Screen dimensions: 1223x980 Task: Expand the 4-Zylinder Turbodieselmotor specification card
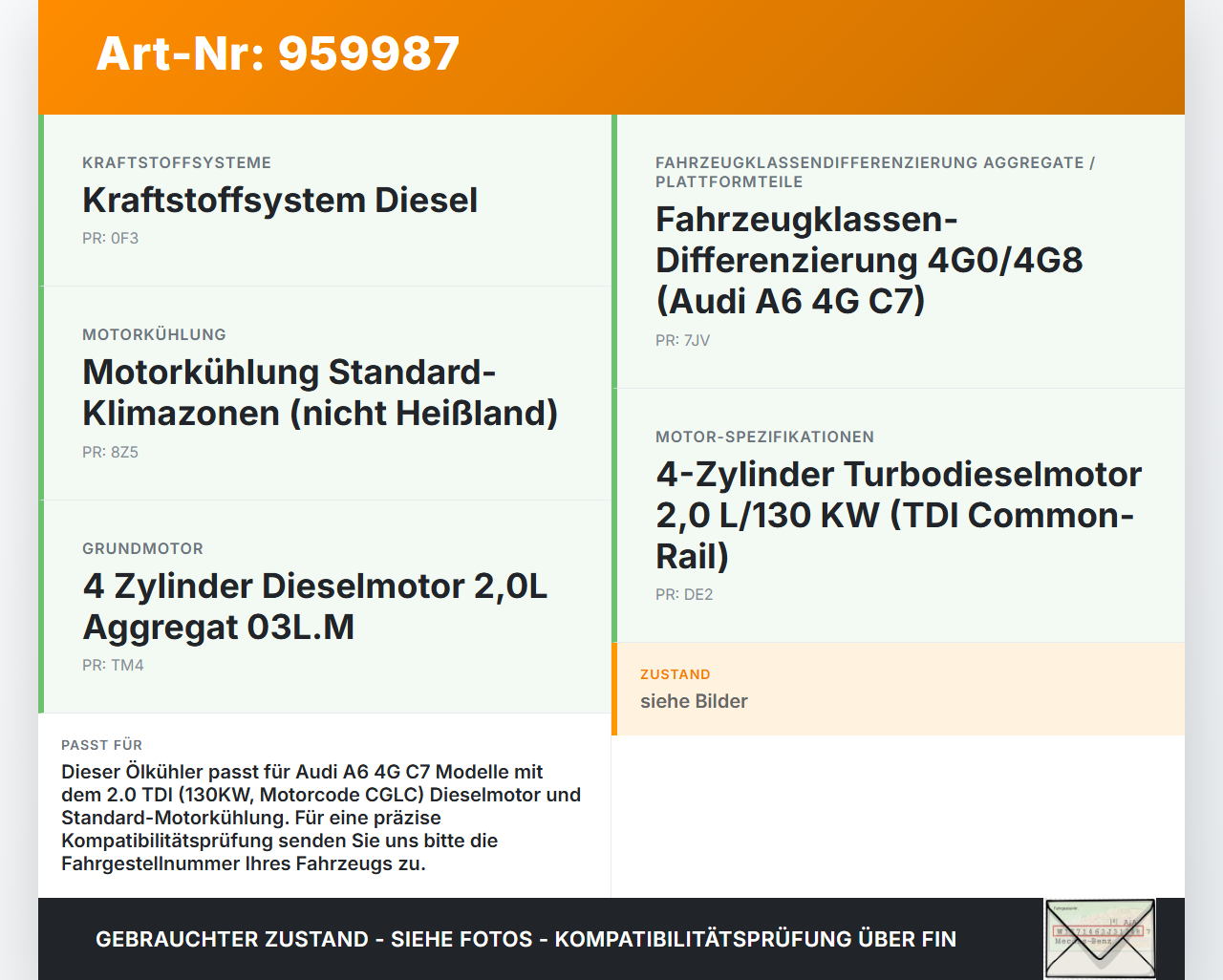(x=898, y=514)
